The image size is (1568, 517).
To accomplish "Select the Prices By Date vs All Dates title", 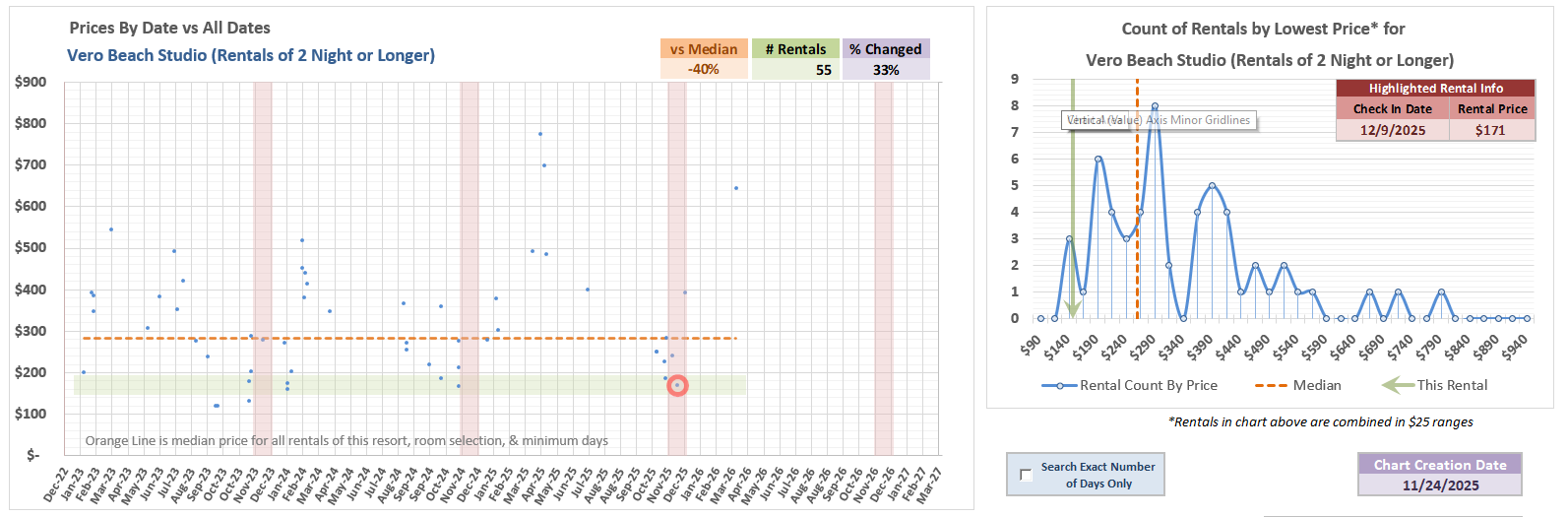I will point(169,29).
